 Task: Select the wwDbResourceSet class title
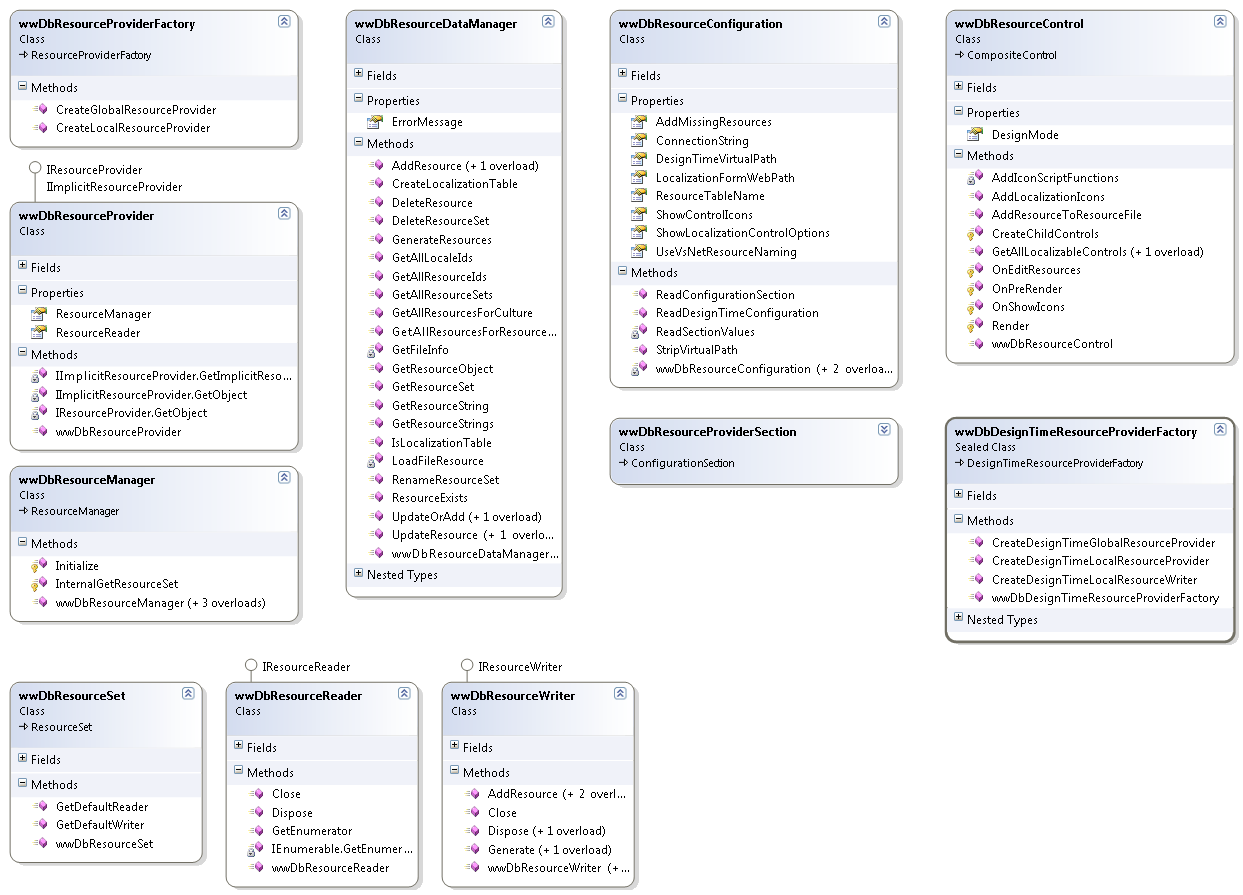72,696
